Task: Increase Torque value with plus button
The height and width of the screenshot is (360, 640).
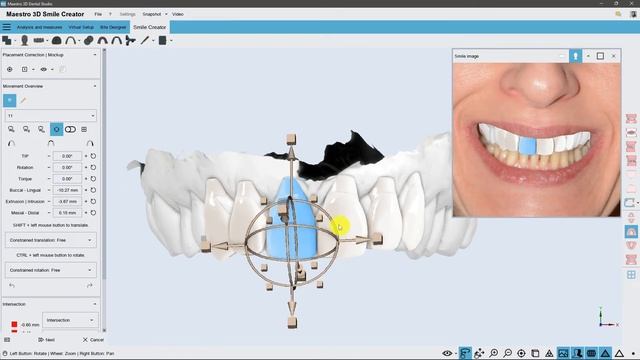Action: point(86,179)
